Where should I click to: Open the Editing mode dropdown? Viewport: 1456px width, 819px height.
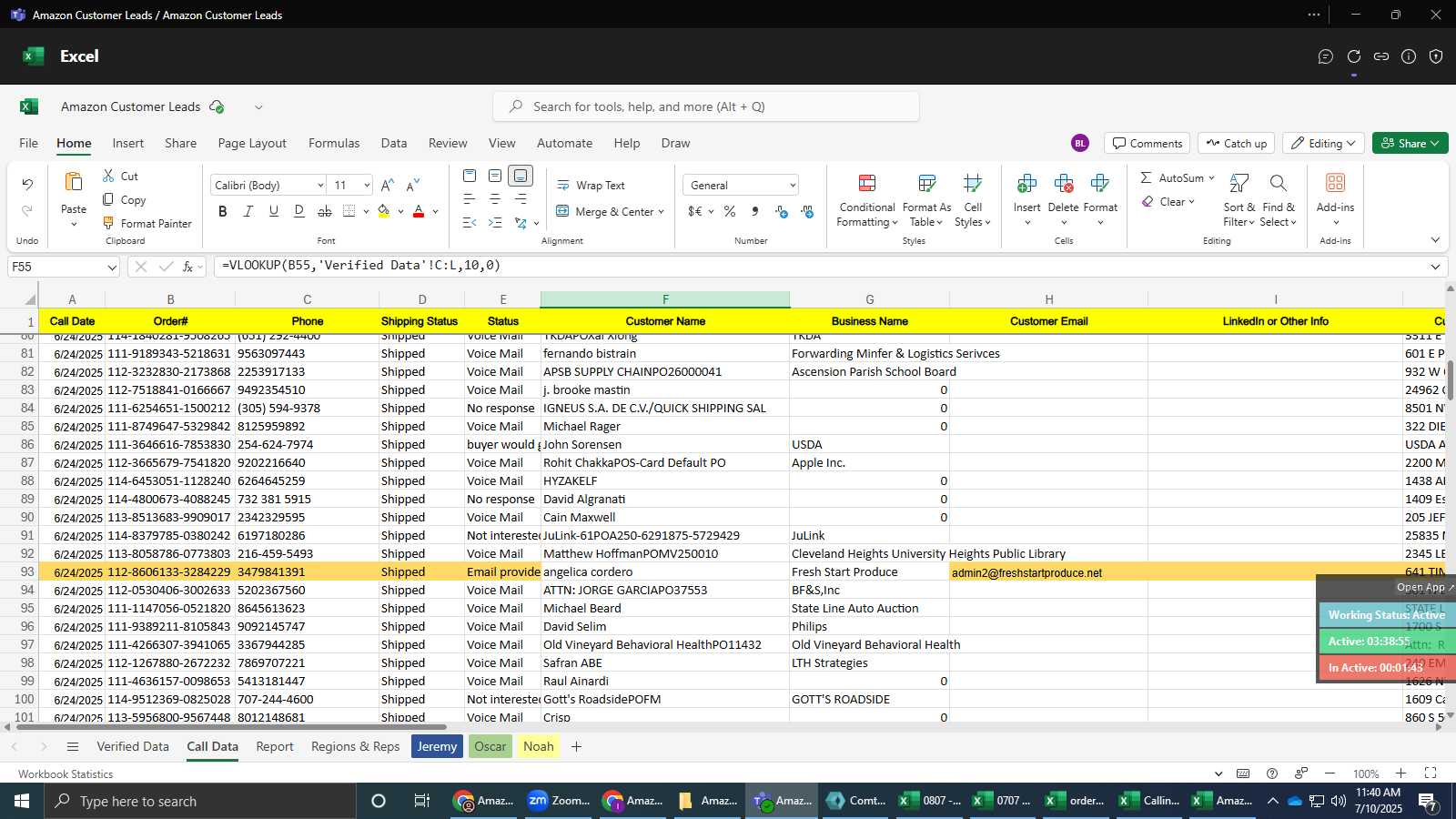[1324, 143]
